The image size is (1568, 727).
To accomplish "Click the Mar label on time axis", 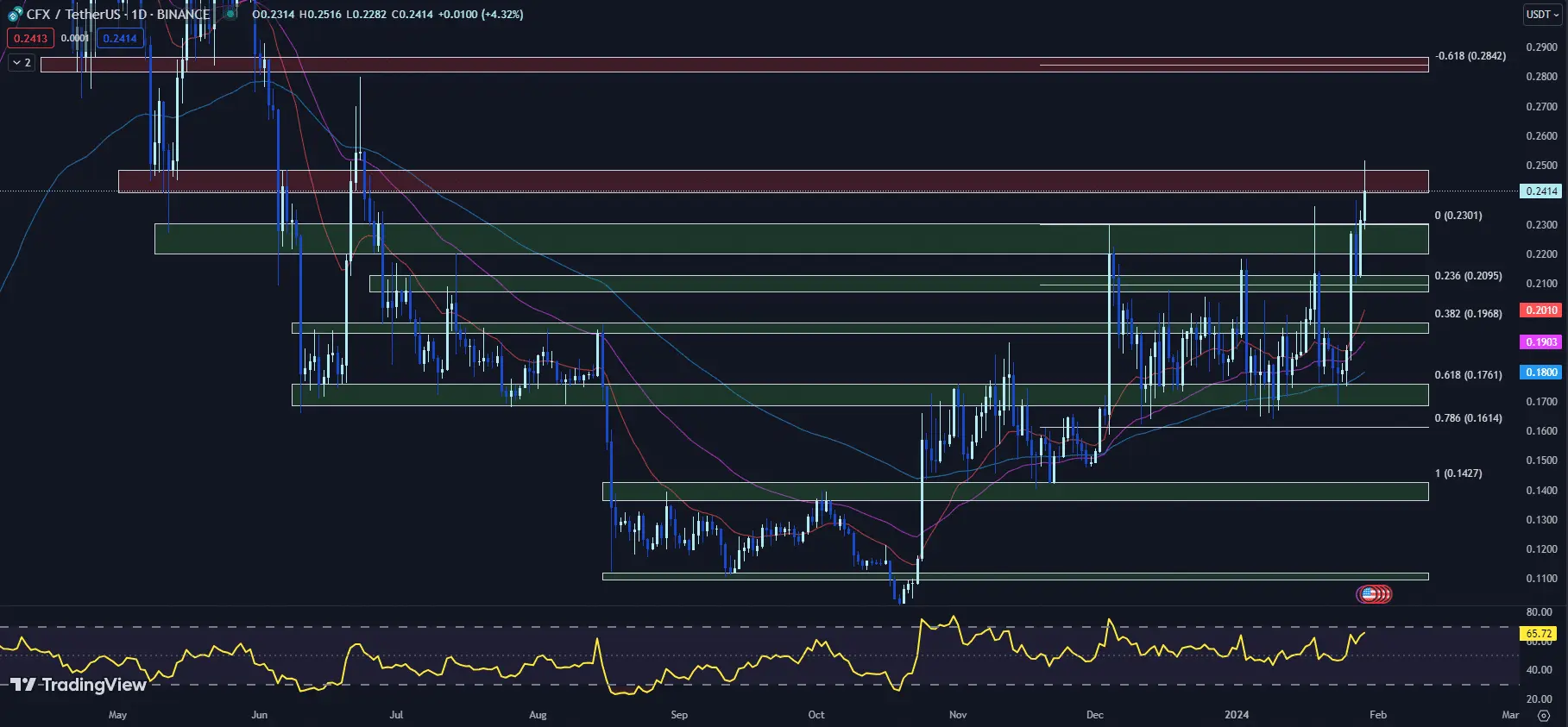I will coord(1510,715).
